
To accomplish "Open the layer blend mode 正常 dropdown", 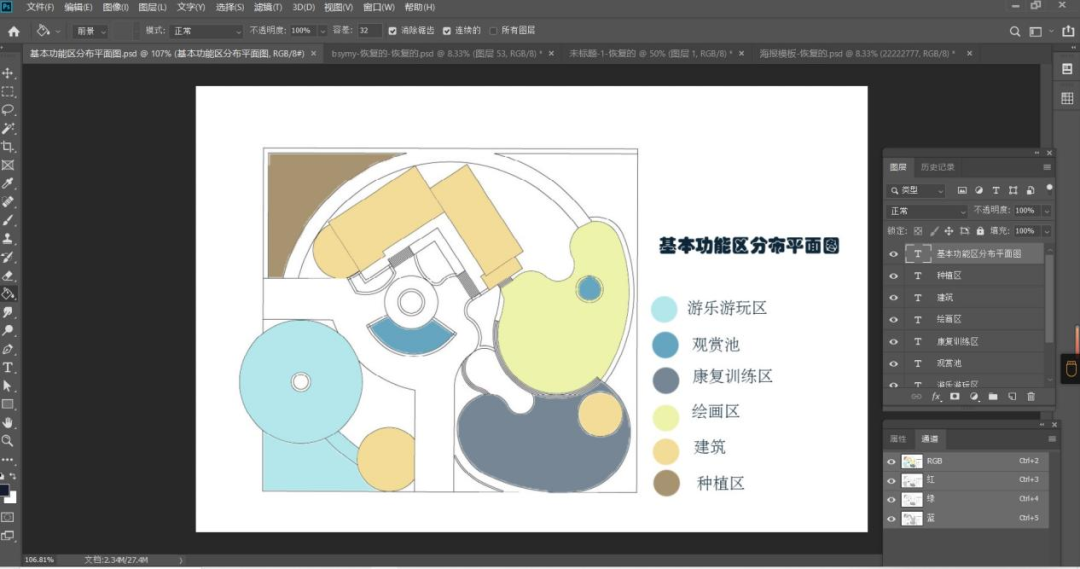I will click(927, 211).
